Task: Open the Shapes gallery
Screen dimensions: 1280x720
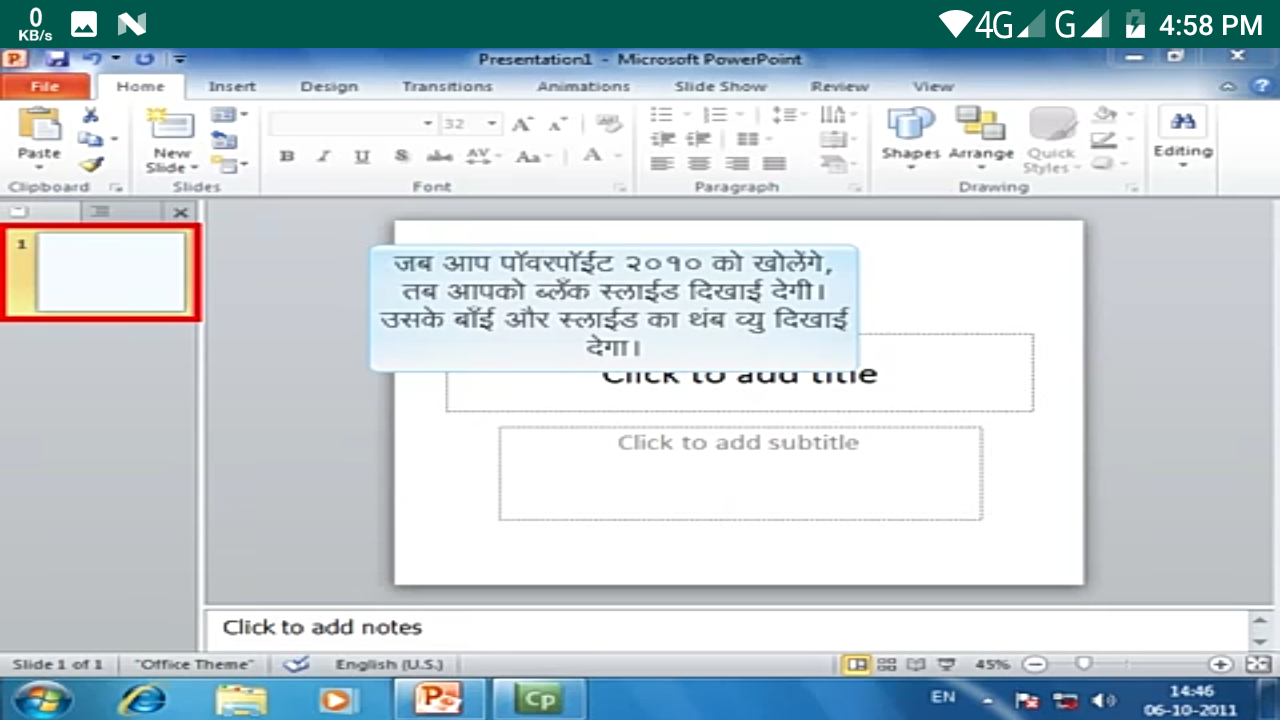Action: coord(910,126)
